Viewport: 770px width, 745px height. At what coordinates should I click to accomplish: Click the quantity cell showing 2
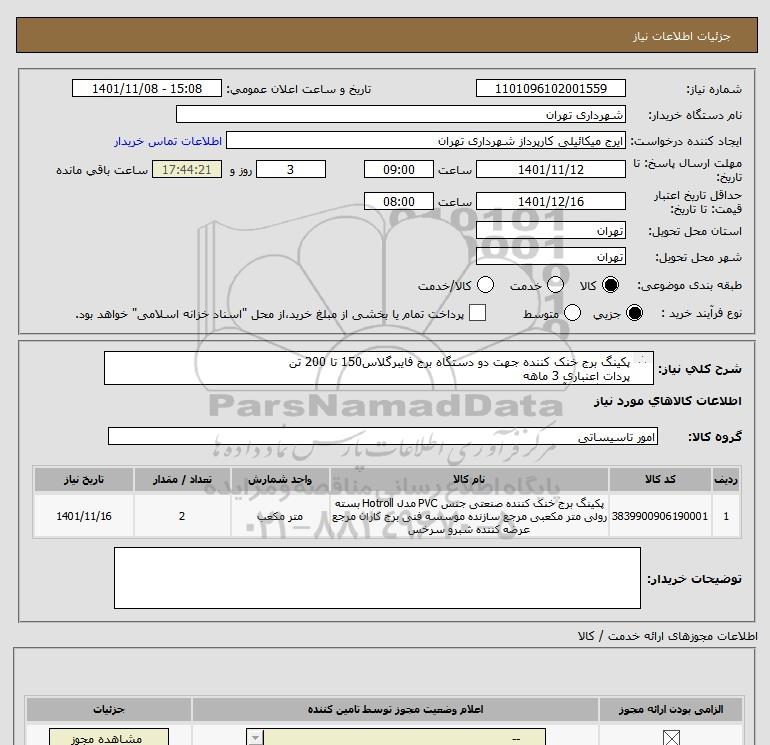point(182,516)
